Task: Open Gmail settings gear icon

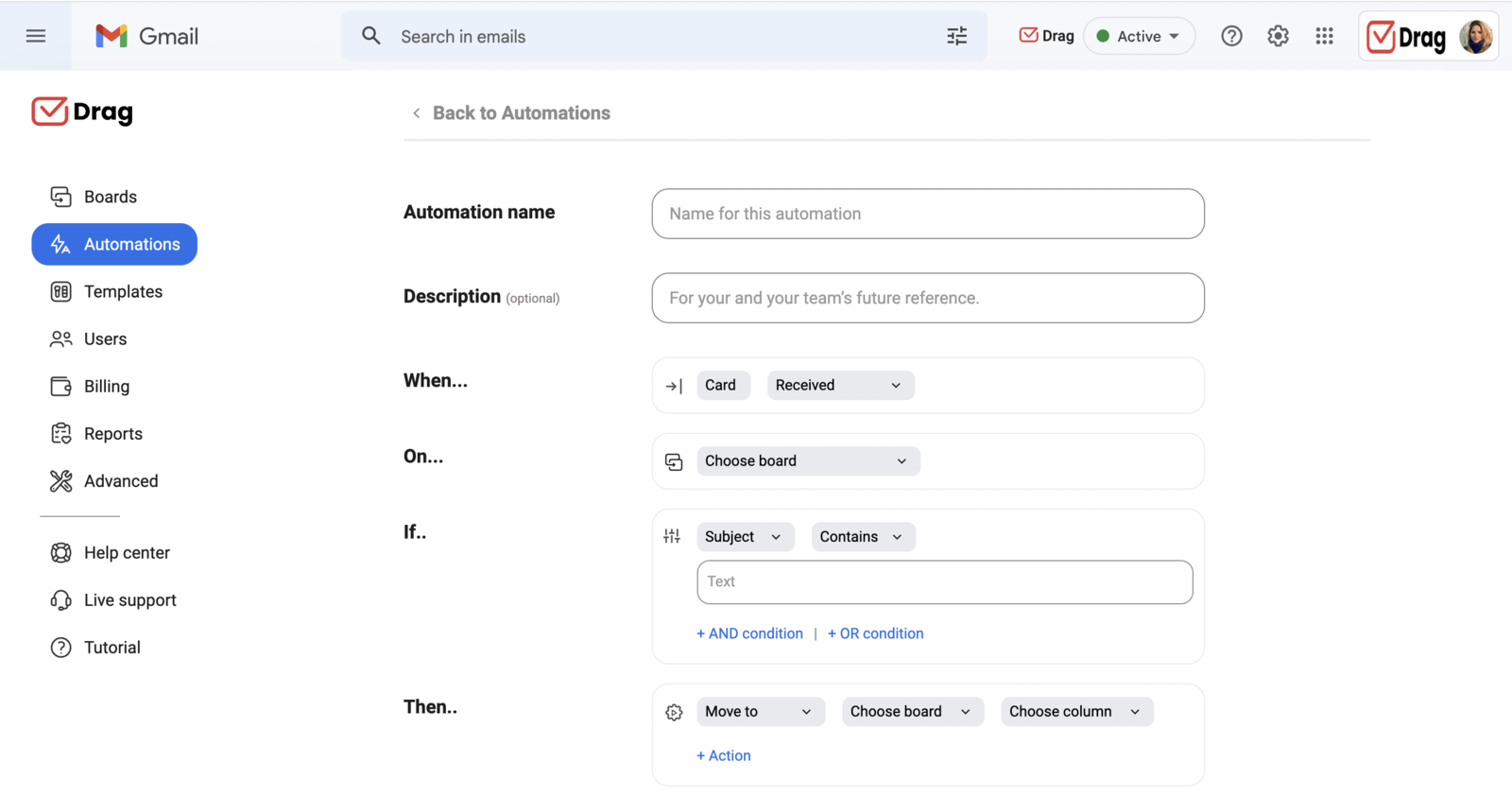Action: tap(1278, 36)
